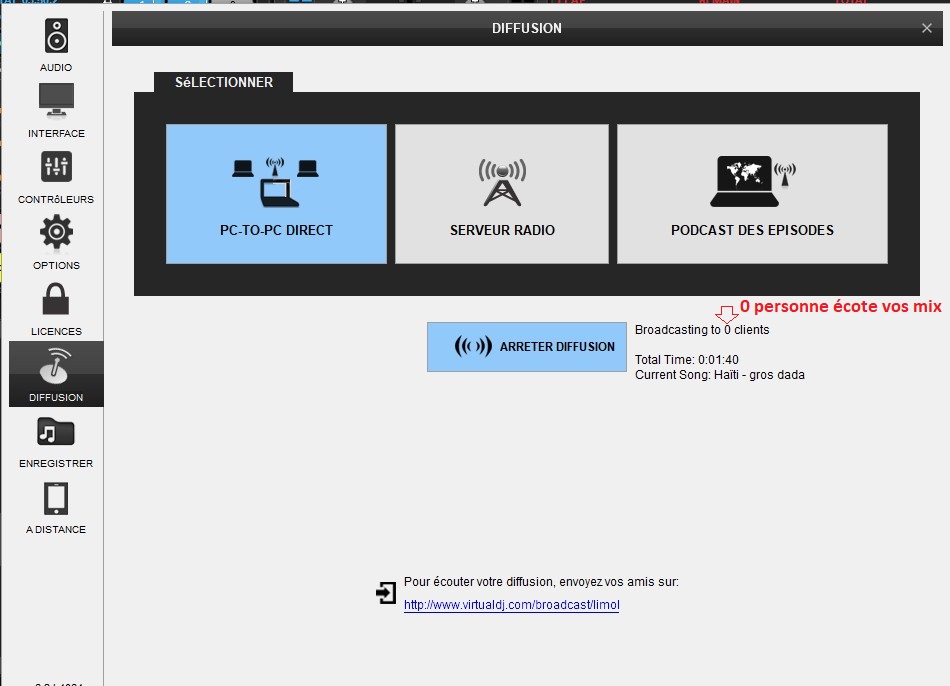Screen dimensions: 950x686
Task: Click the Current Song text line
Action: click(719, 375)
